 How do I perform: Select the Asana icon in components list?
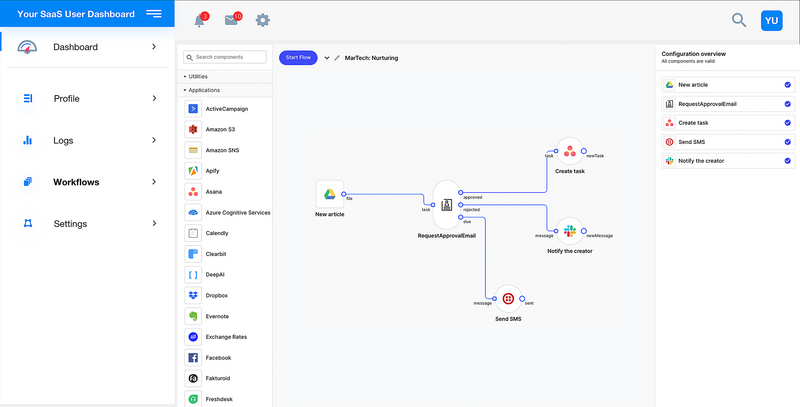click(193, 192)
